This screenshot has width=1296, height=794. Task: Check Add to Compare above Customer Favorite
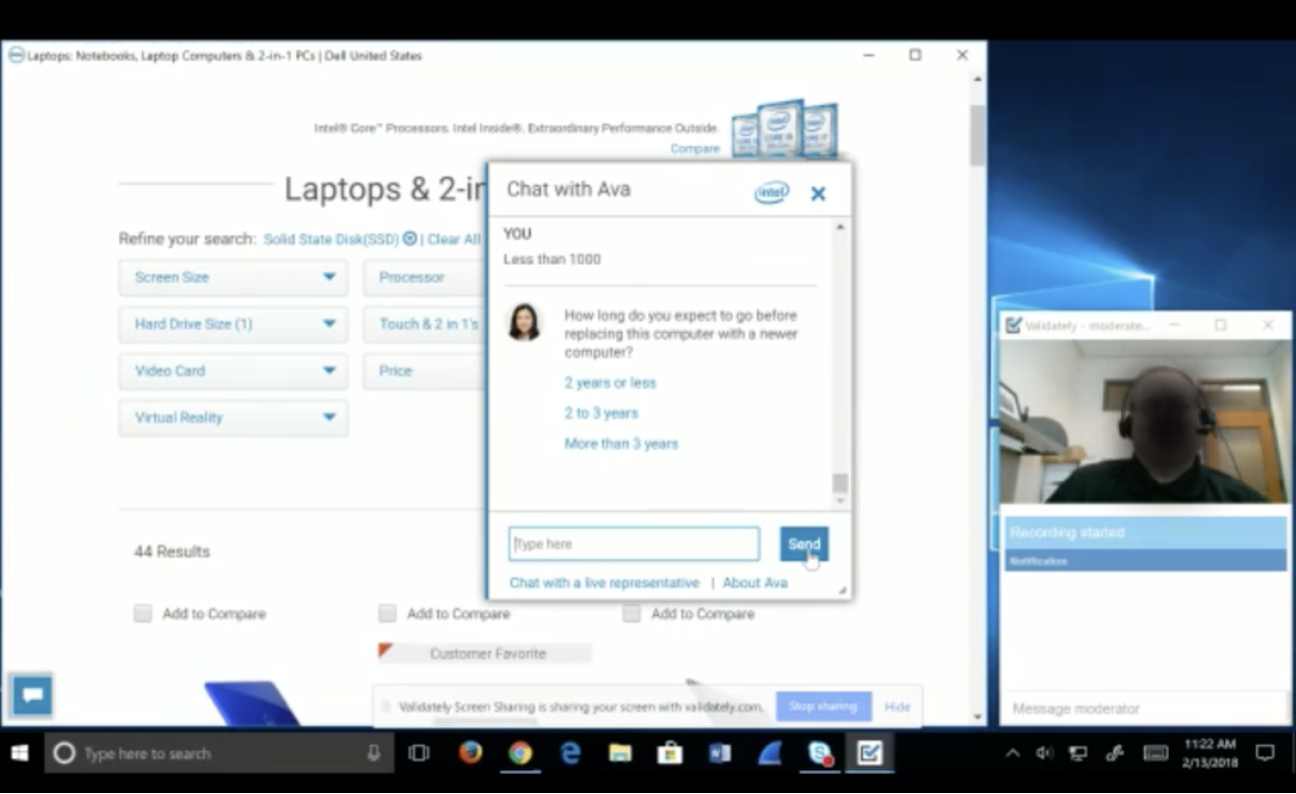[x=387, y=613]
